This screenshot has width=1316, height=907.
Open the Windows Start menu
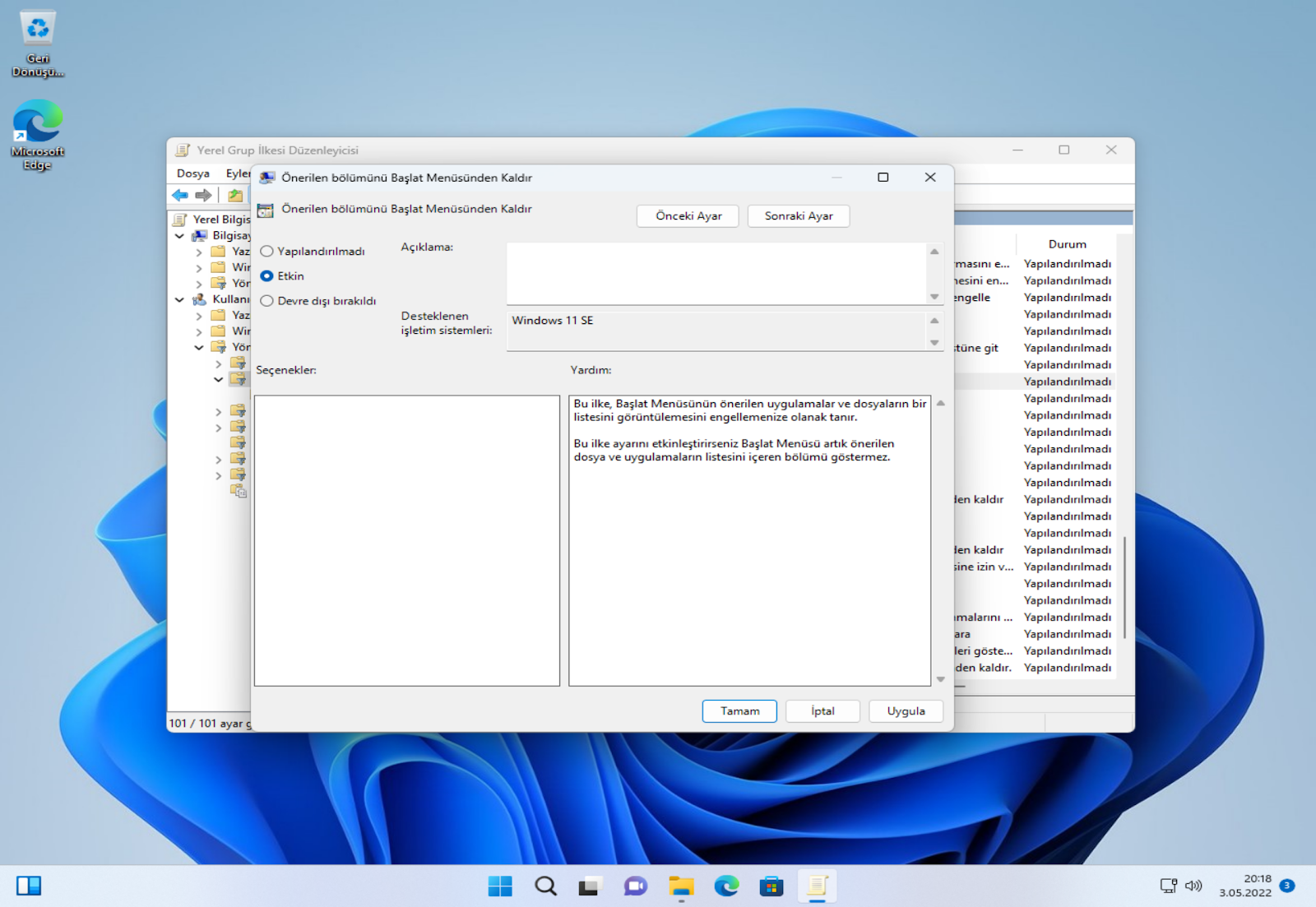click(500, 886)
